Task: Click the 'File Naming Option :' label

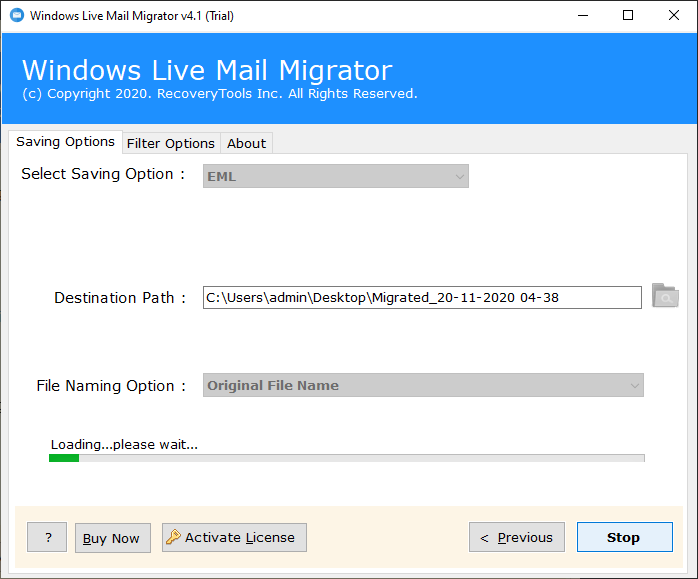Action: [111, 386]
